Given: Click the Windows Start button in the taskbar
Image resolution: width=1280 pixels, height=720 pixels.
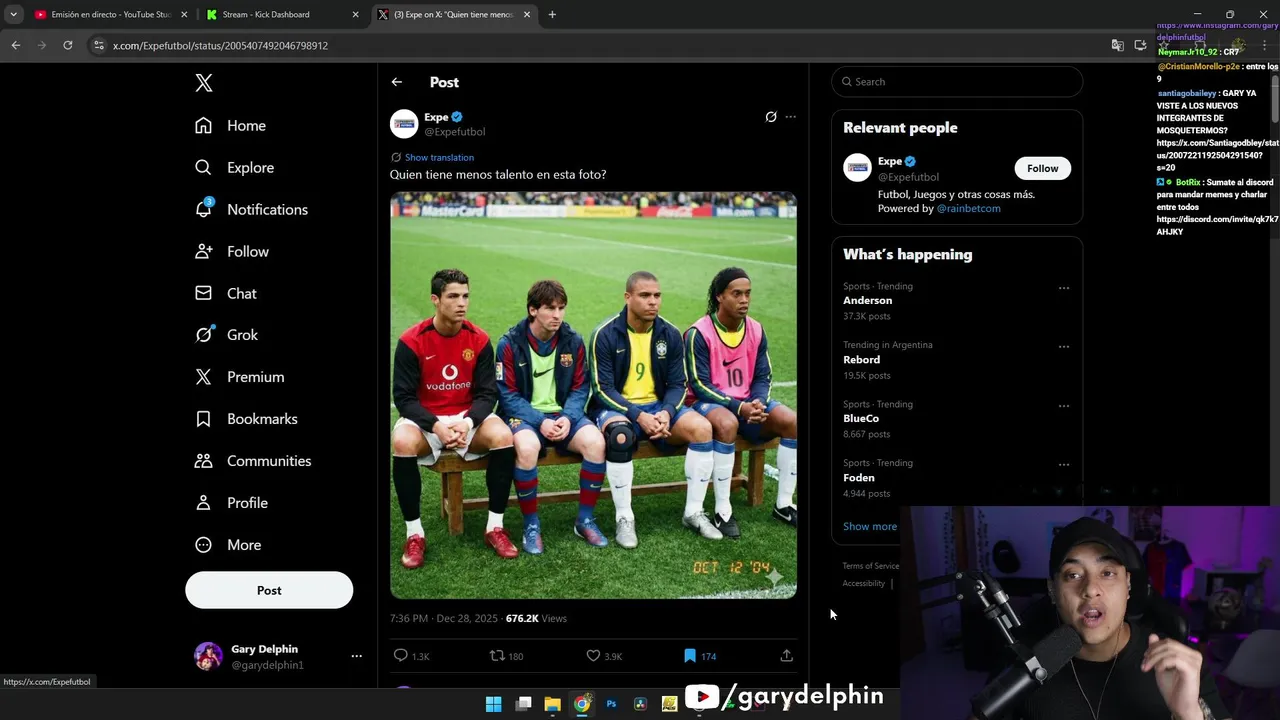Looking at the screenshot, I should (493, 704).
